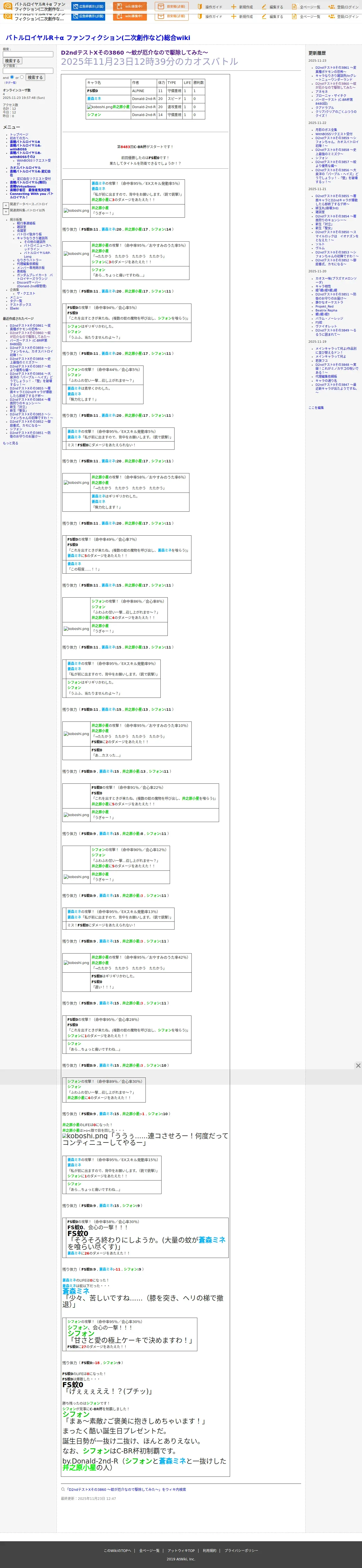Image resolution: width=362 pixels, height=1568 pixels.
Task: Open 直轄Virtualboss menu link
Action: (23, 186)
